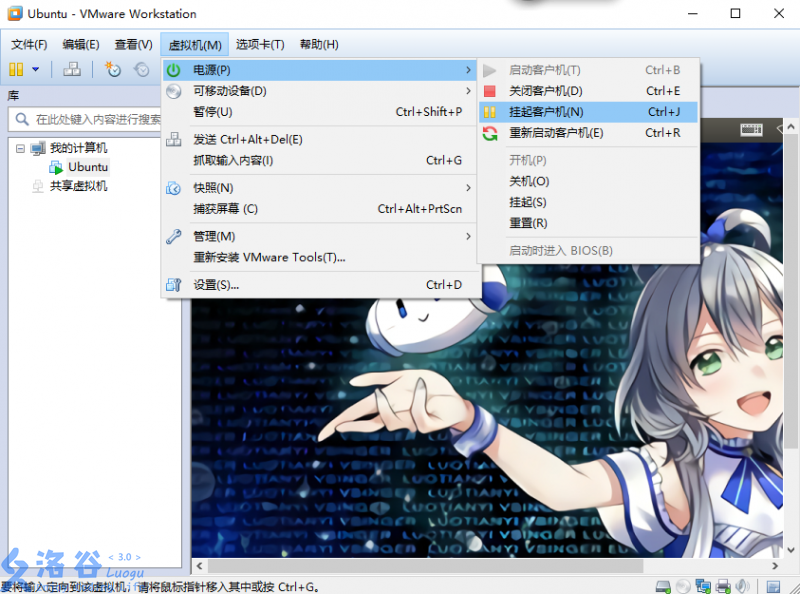The image size is (800, 594).
Task: Select 挂起客户机(N)
Action: [588, 112]
